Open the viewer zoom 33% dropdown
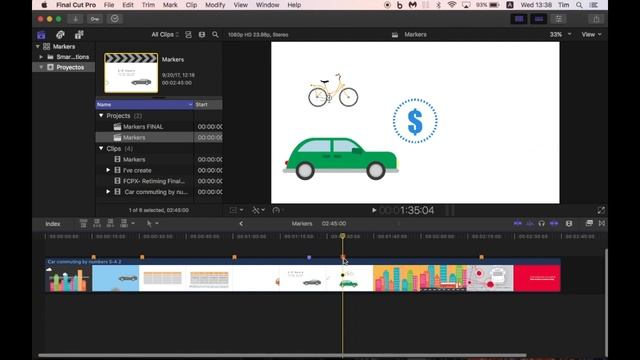The image size is (640, 360). point(560,35)
